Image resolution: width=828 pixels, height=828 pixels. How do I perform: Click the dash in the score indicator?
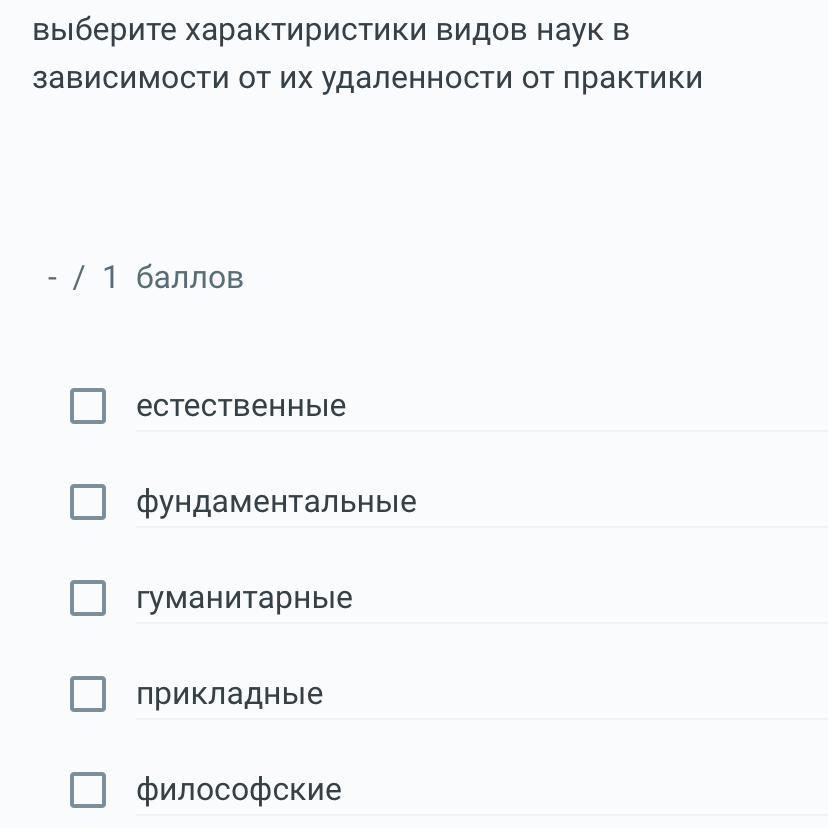coord(52,278)
